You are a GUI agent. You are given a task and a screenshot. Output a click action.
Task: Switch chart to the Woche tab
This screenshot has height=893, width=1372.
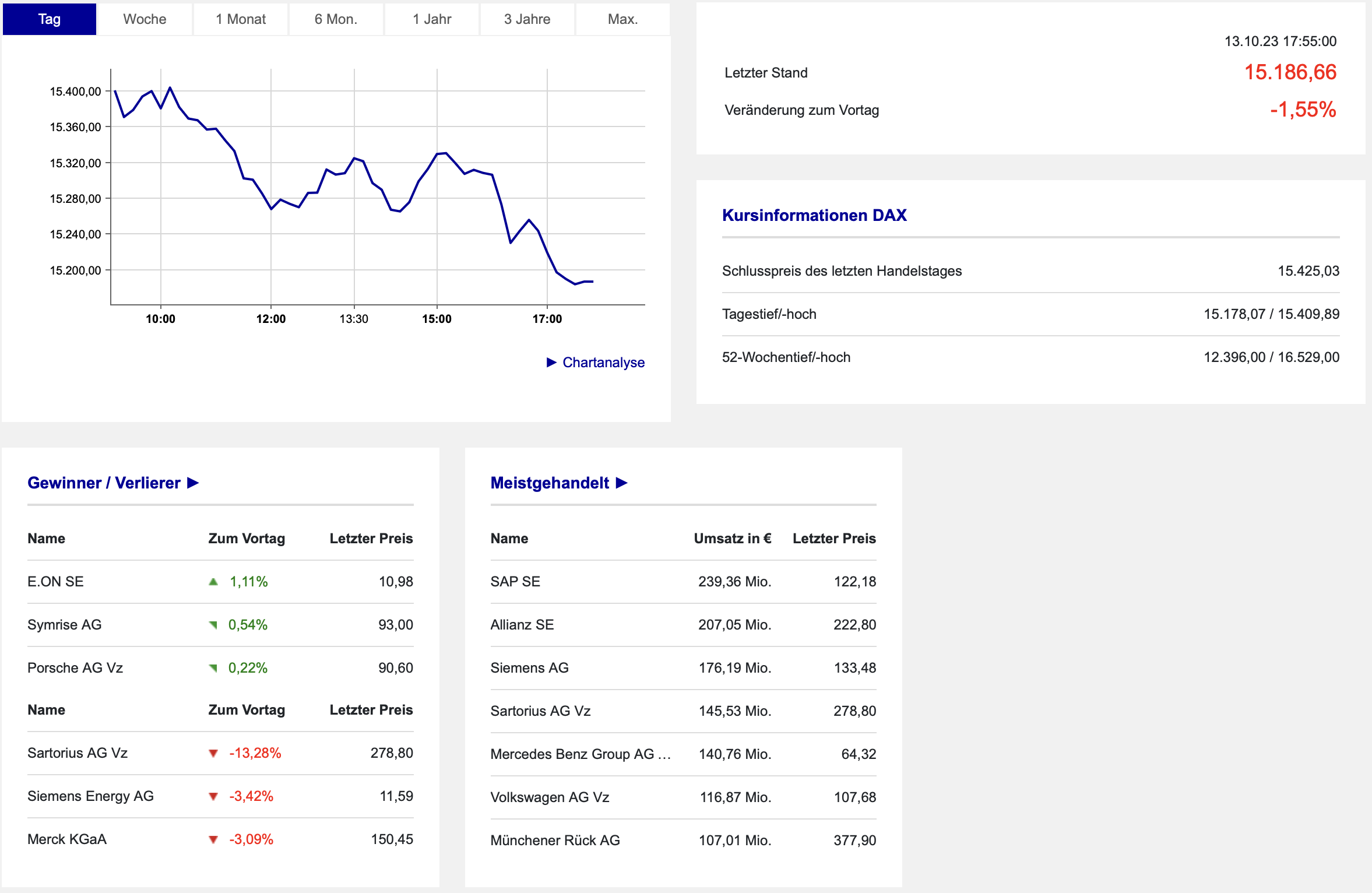coord(145,19)
